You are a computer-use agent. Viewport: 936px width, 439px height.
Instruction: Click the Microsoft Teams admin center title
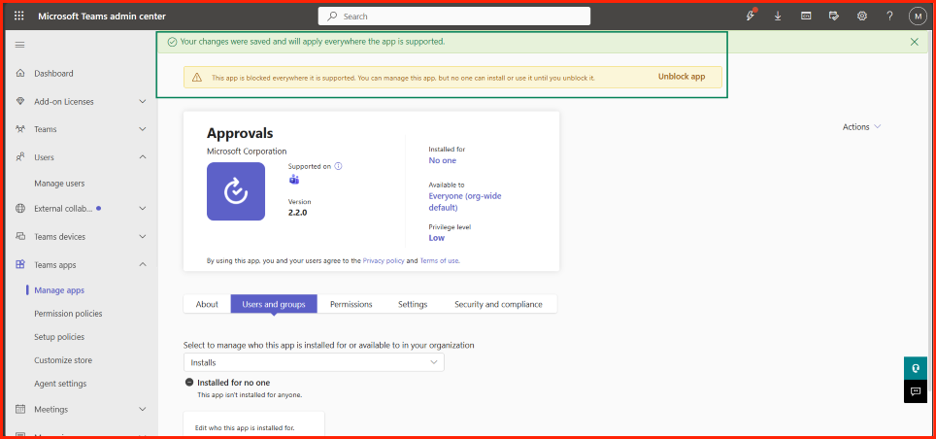pos(102,16)
